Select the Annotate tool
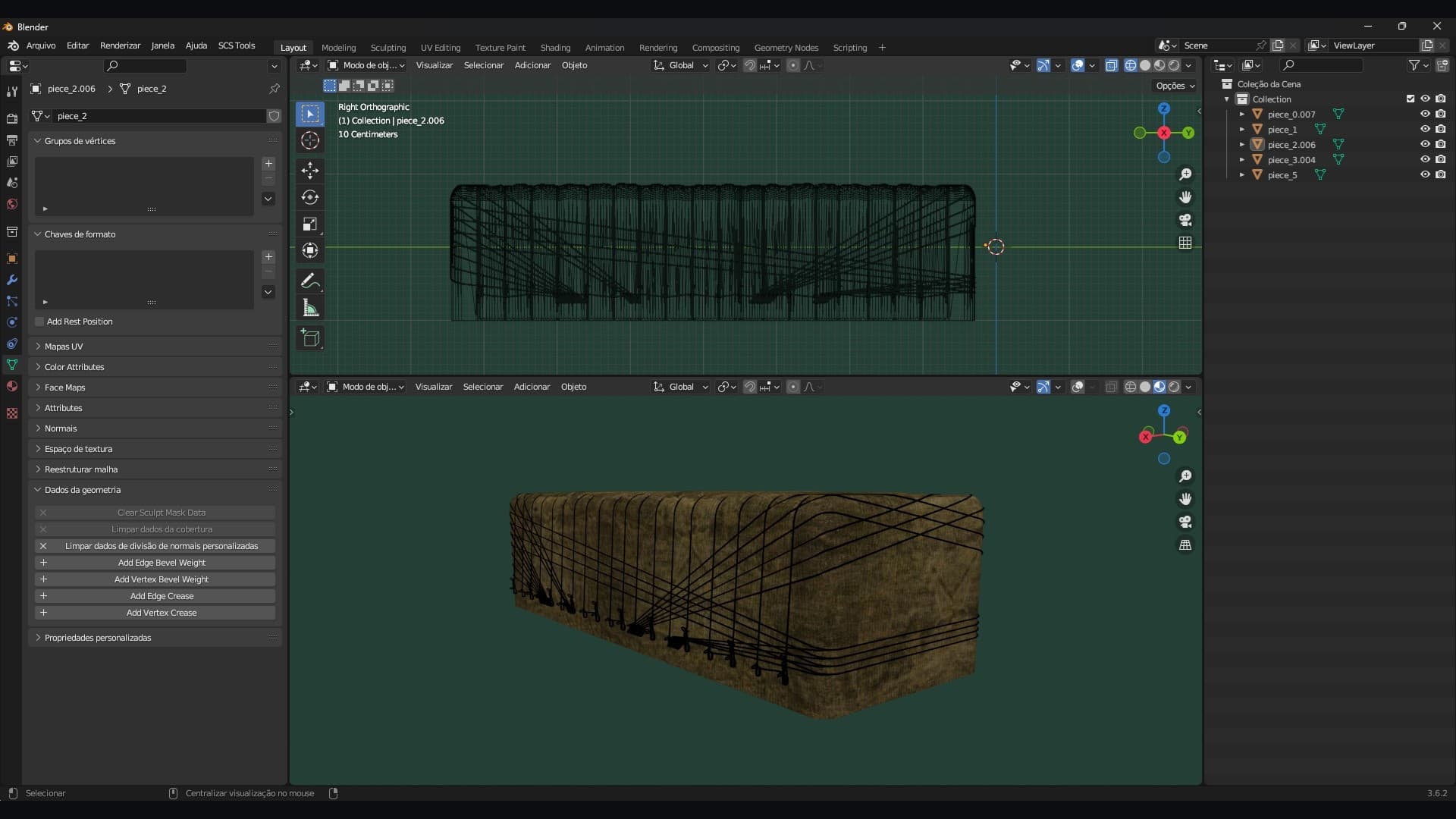 click(x=309, y=281)
